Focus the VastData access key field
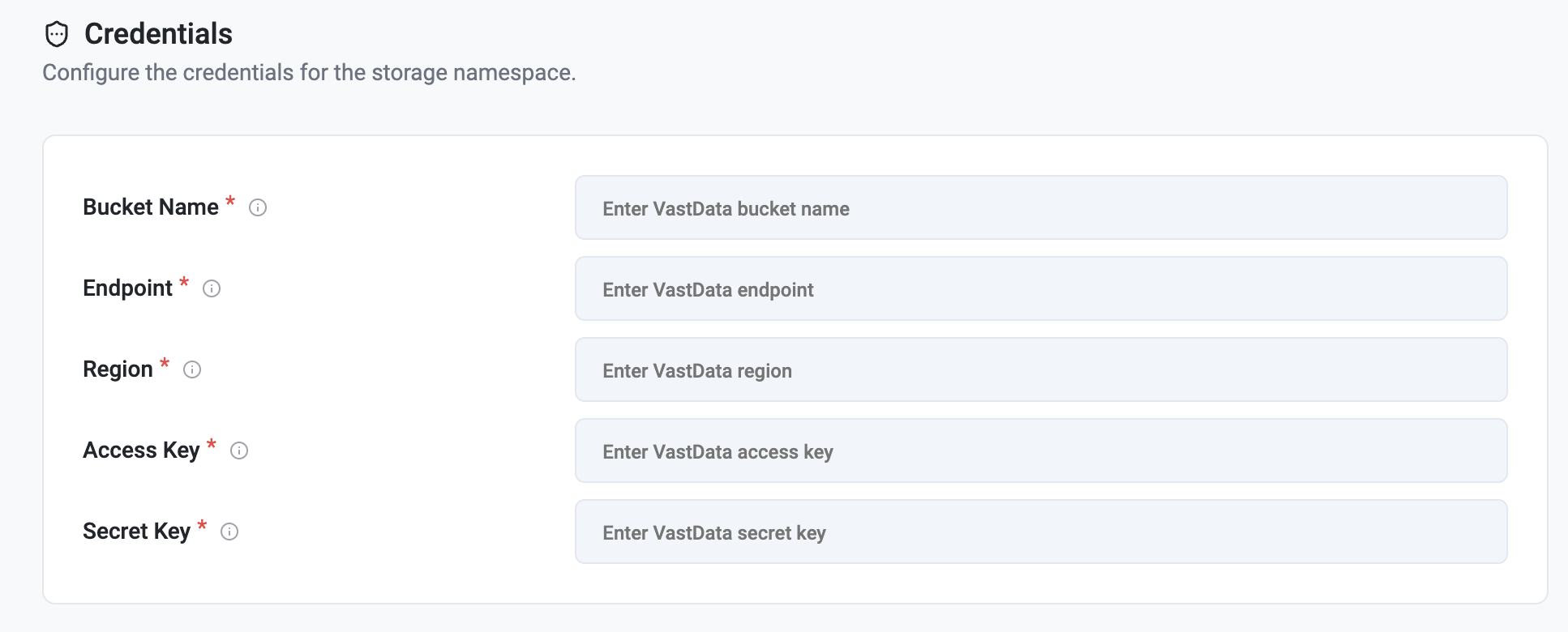Image resolution: width=1568 pixels, height=632 pixels. [1041, 451]
